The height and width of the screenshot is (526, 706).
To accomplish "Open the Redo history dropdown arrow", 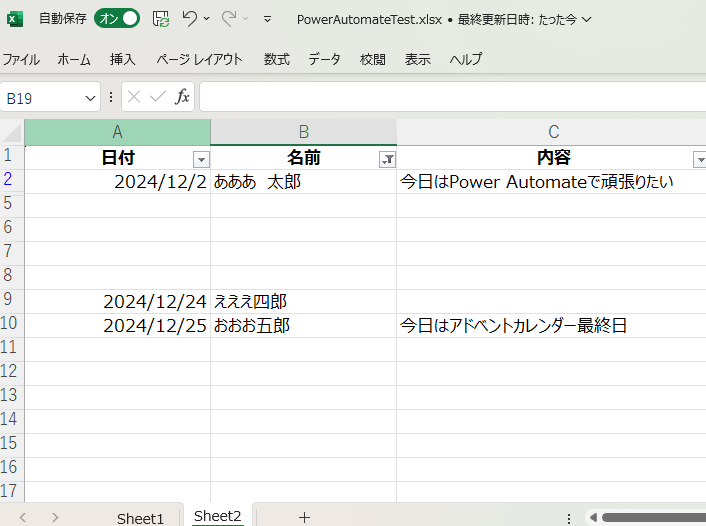I will click(246, 18).
